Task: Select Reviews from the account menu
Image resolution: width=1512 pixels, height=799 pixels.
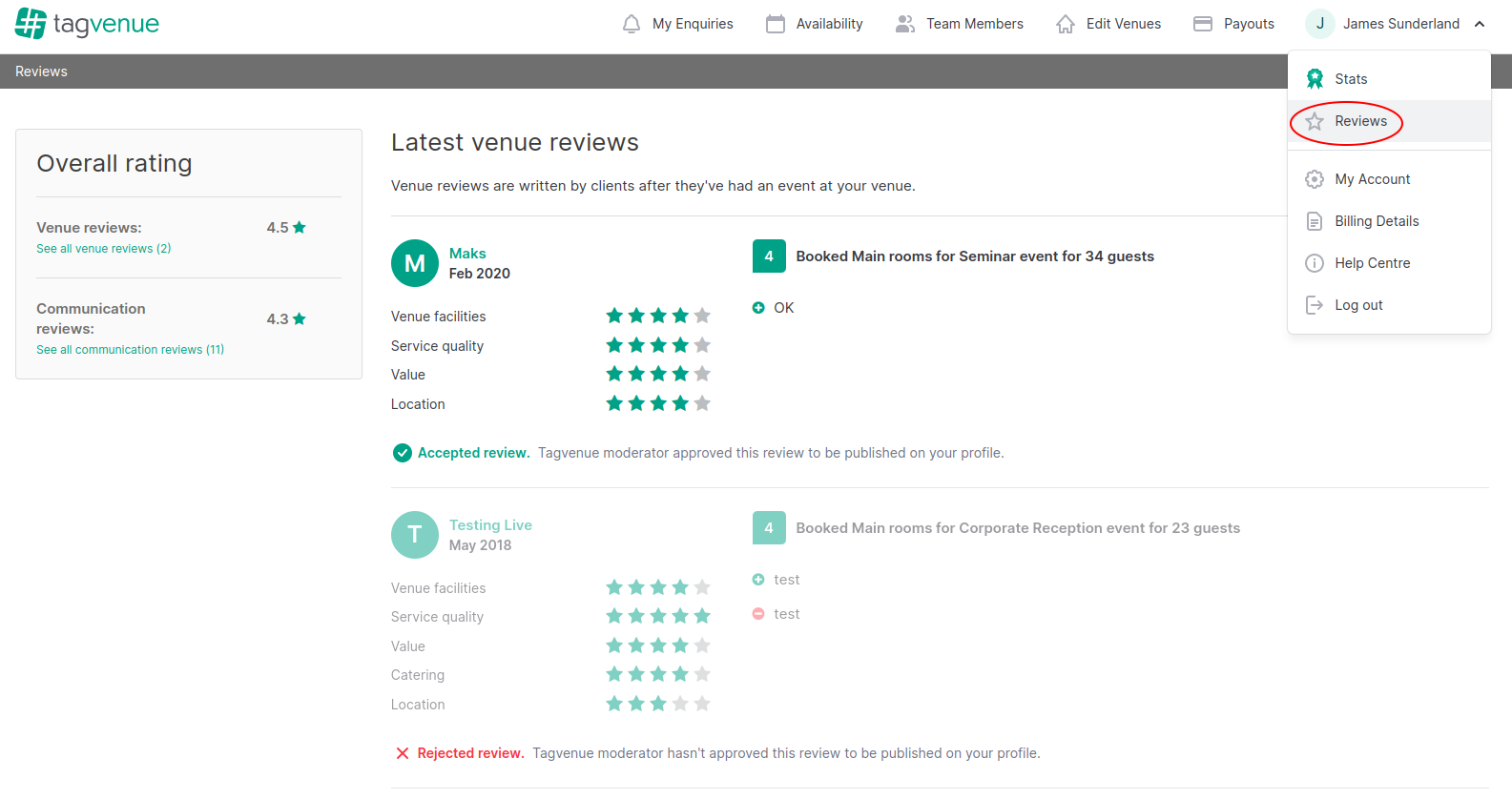Action: 1389,121
